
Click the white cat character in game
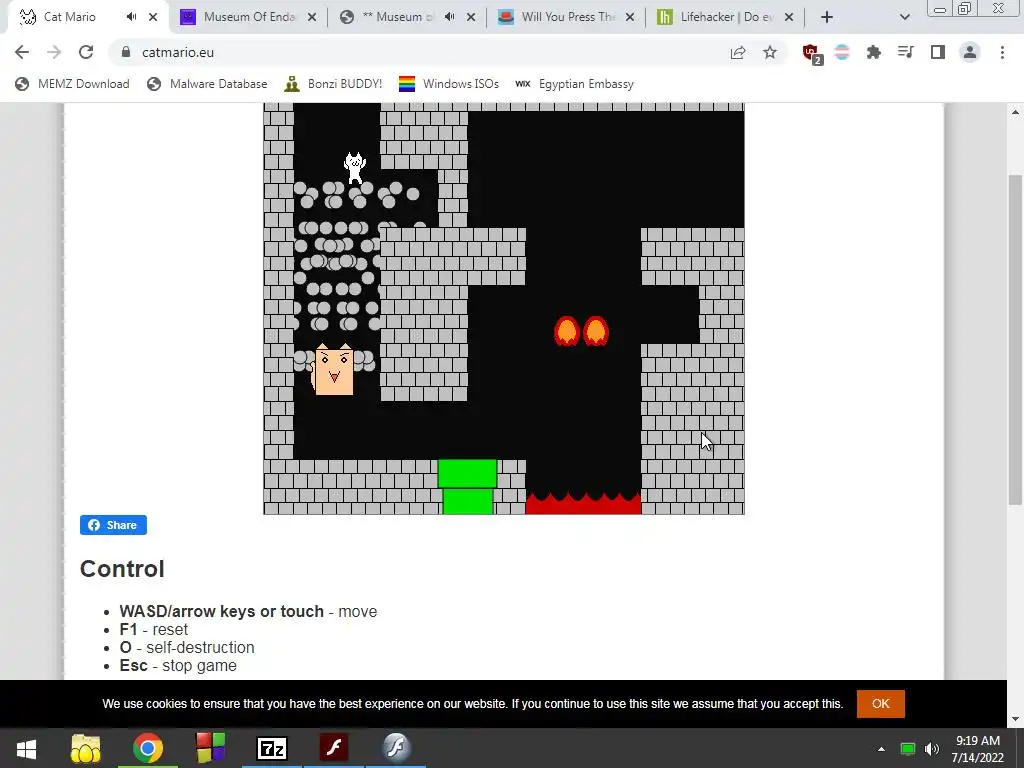tap(355, 167)
